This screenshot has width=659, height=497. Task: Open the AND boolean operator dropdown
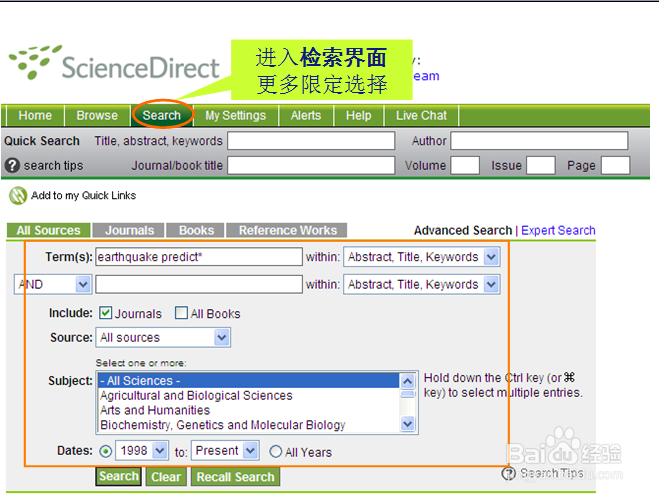[x=53, y=284]
